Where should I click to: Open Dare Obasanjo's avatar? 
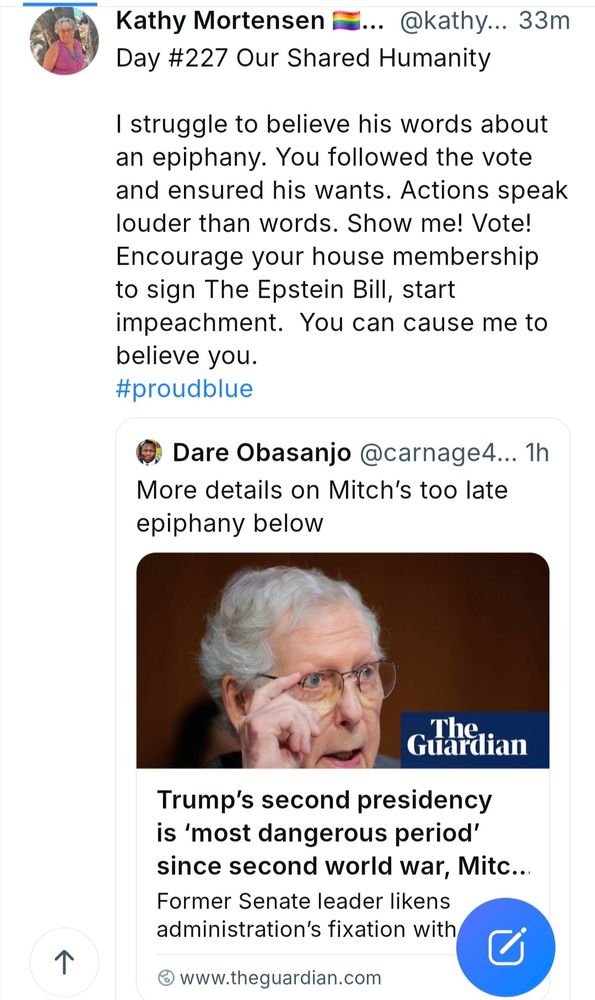click(x=148, y=452)
